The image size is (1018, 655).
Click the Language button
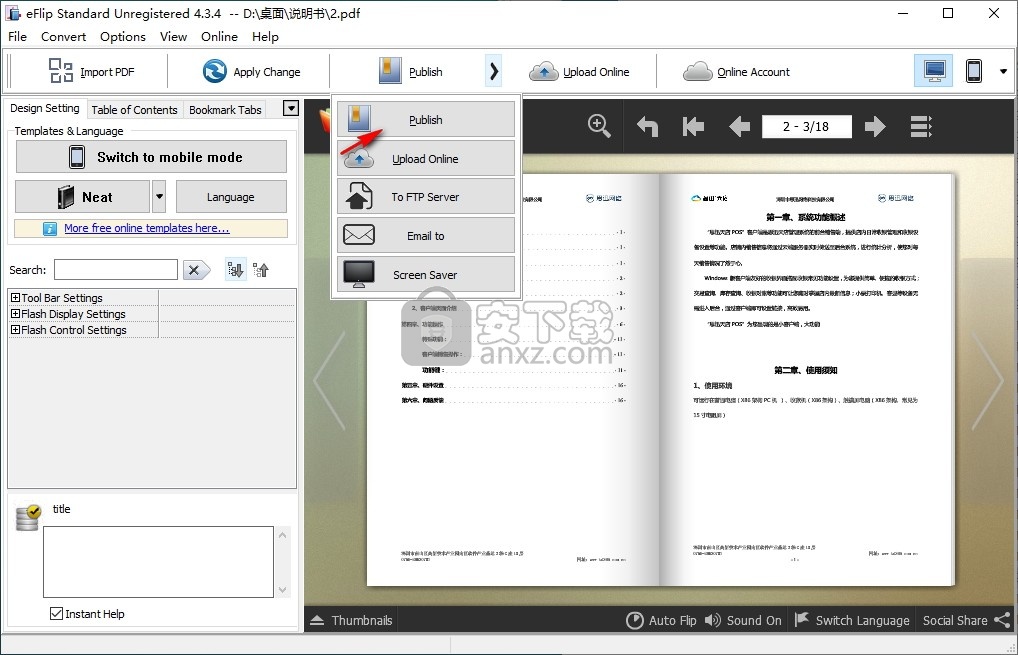pos(231,197)
